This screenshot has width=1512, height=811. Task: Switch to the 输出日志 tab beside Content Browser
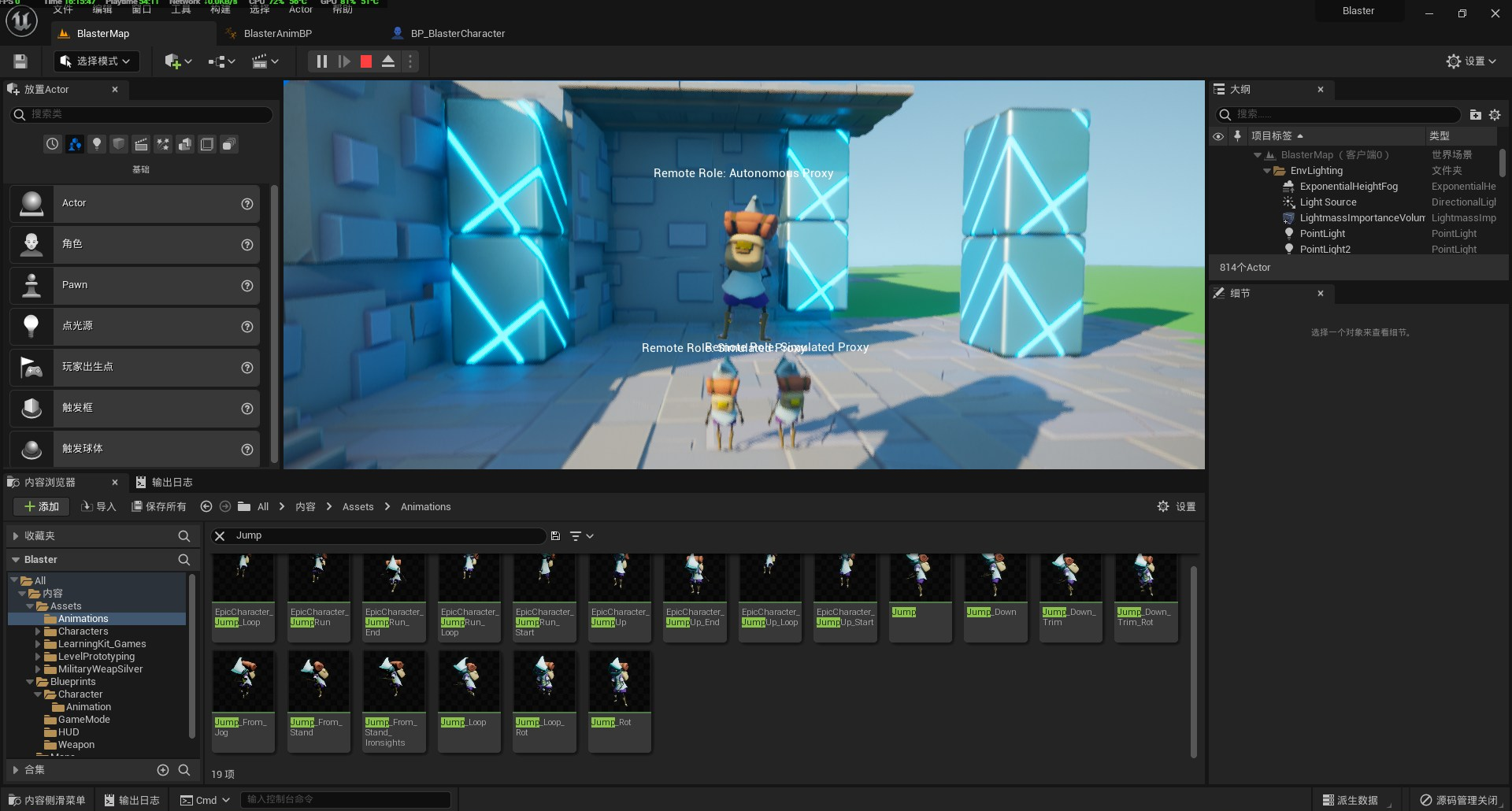click(x=164, y=482)
